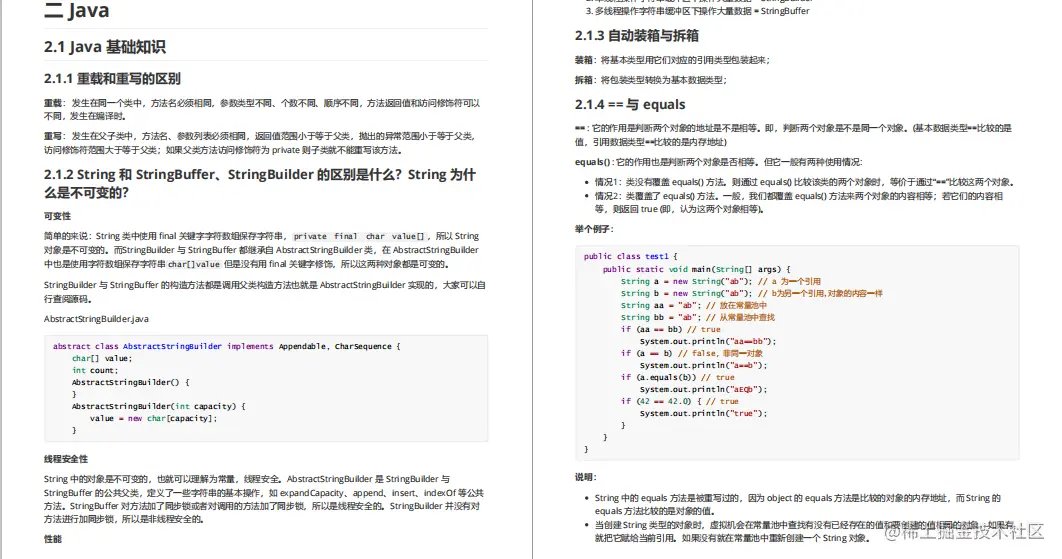Click code line 'public class test1 {'
The image size is (1062, 559).
[631, 256]
